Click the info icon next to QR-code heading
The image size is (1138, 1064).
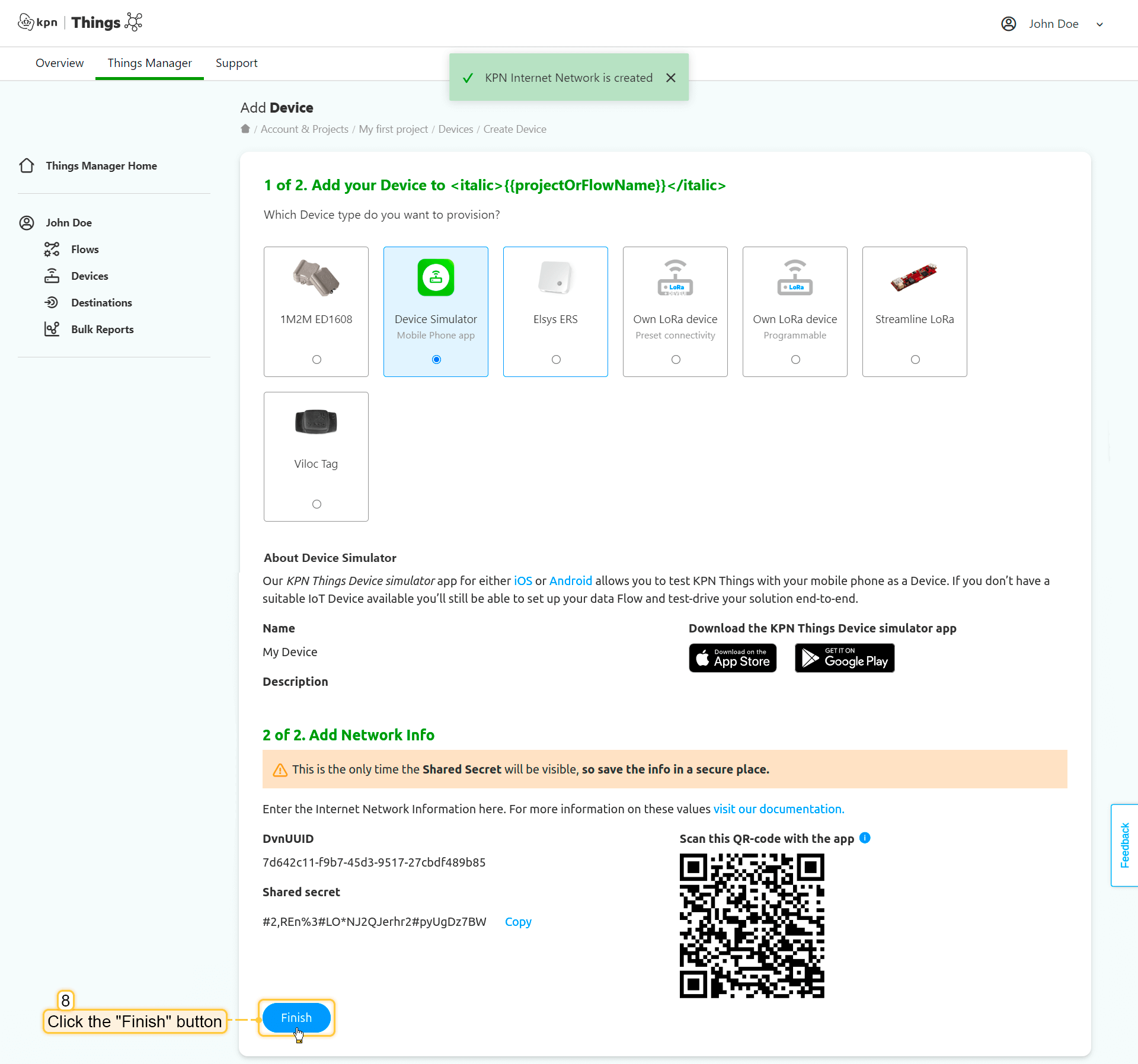(865, 838)
